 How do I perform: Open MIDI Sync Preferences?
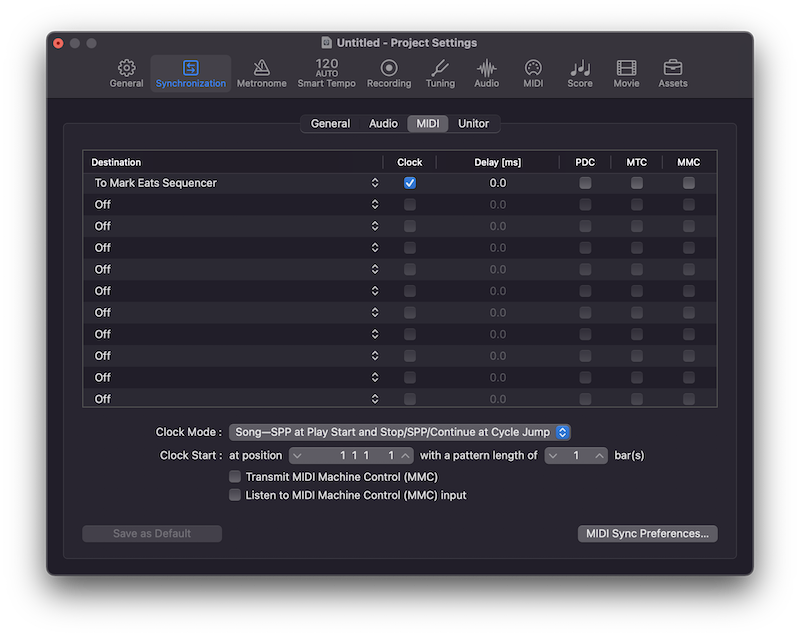tap(647, 533)
